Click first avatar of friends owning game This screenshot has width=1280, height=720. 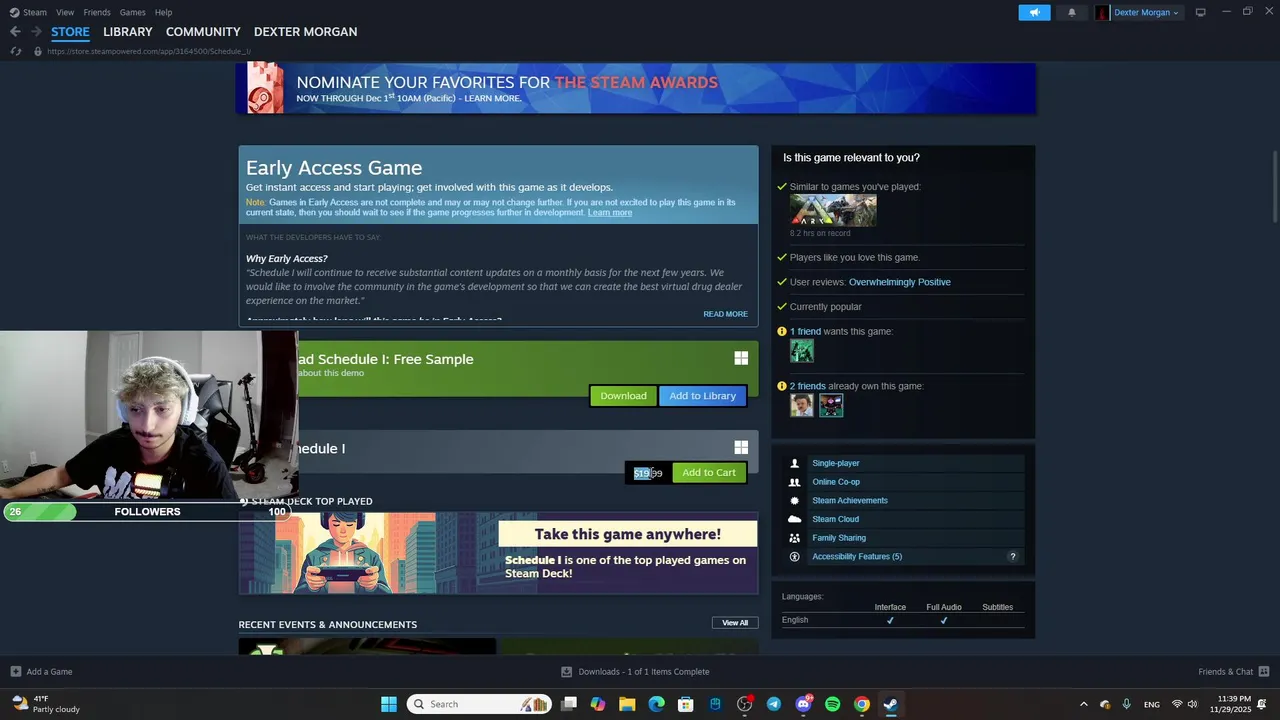802,405
